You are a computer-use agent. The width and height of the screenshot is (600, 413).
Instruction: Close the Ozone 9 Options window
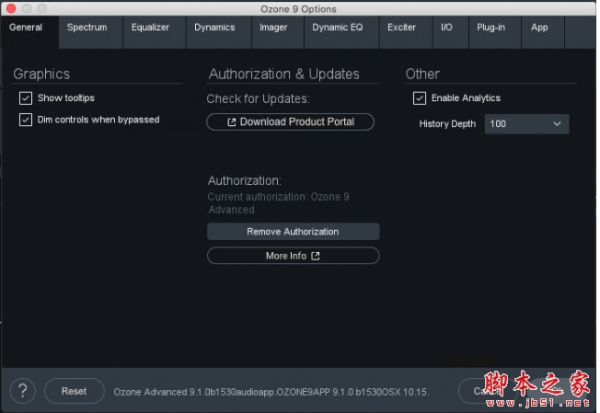pyautogui.click(x=11, y=8)
